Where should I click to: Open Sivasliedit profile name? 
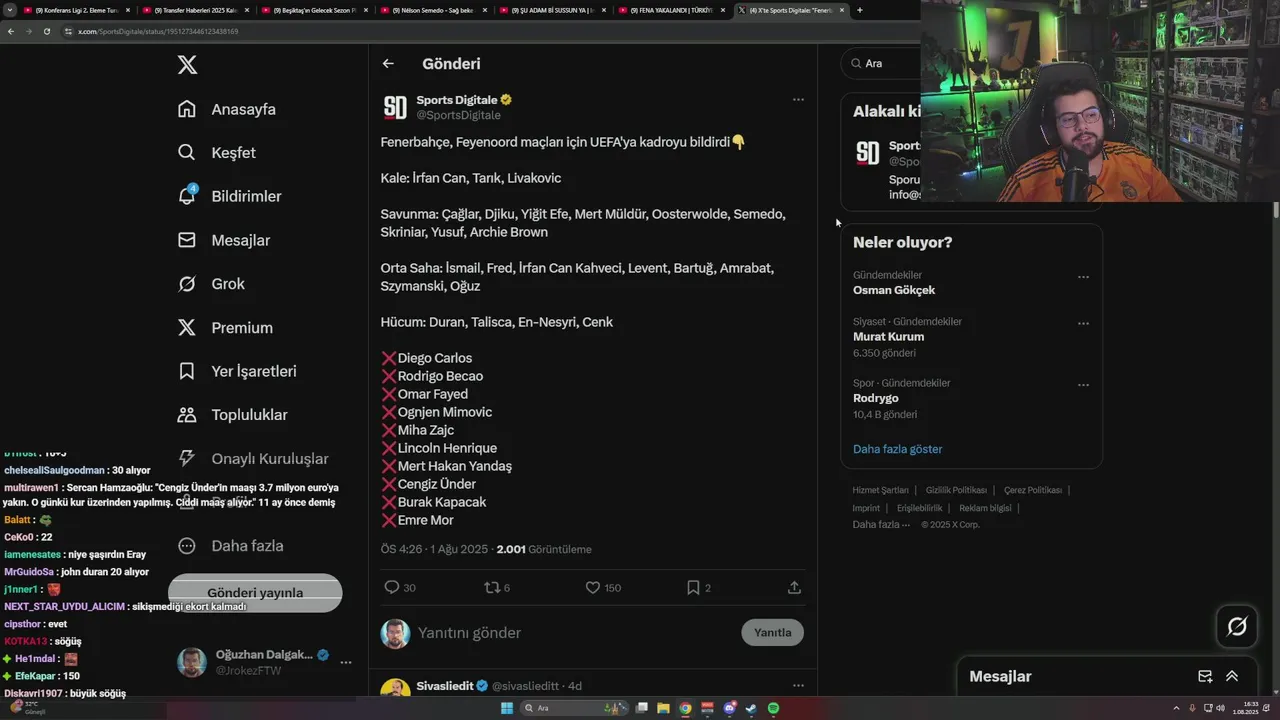point(445,686)
